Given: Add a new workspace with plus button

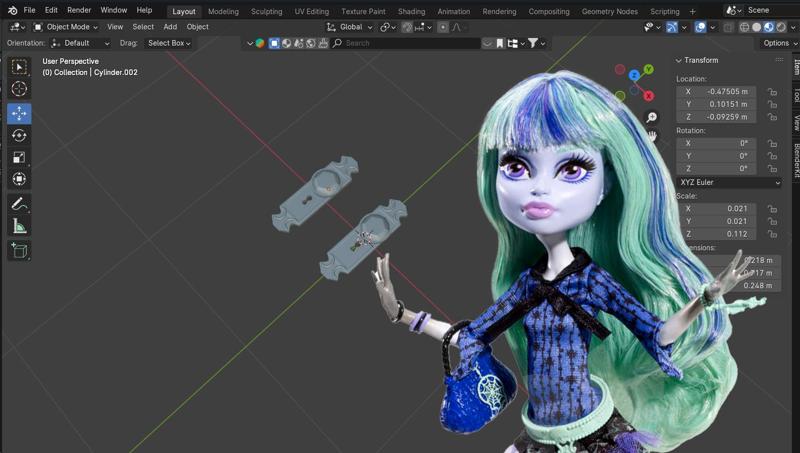Looking at the screenshot, I should 692,11.
